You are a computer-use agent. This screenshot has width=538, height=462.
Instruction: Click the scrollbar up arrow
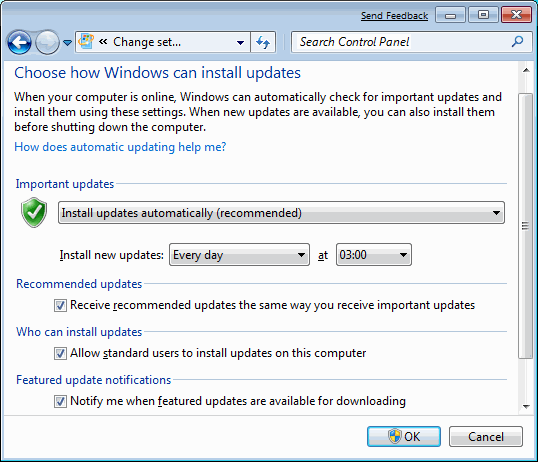(526, 70)
